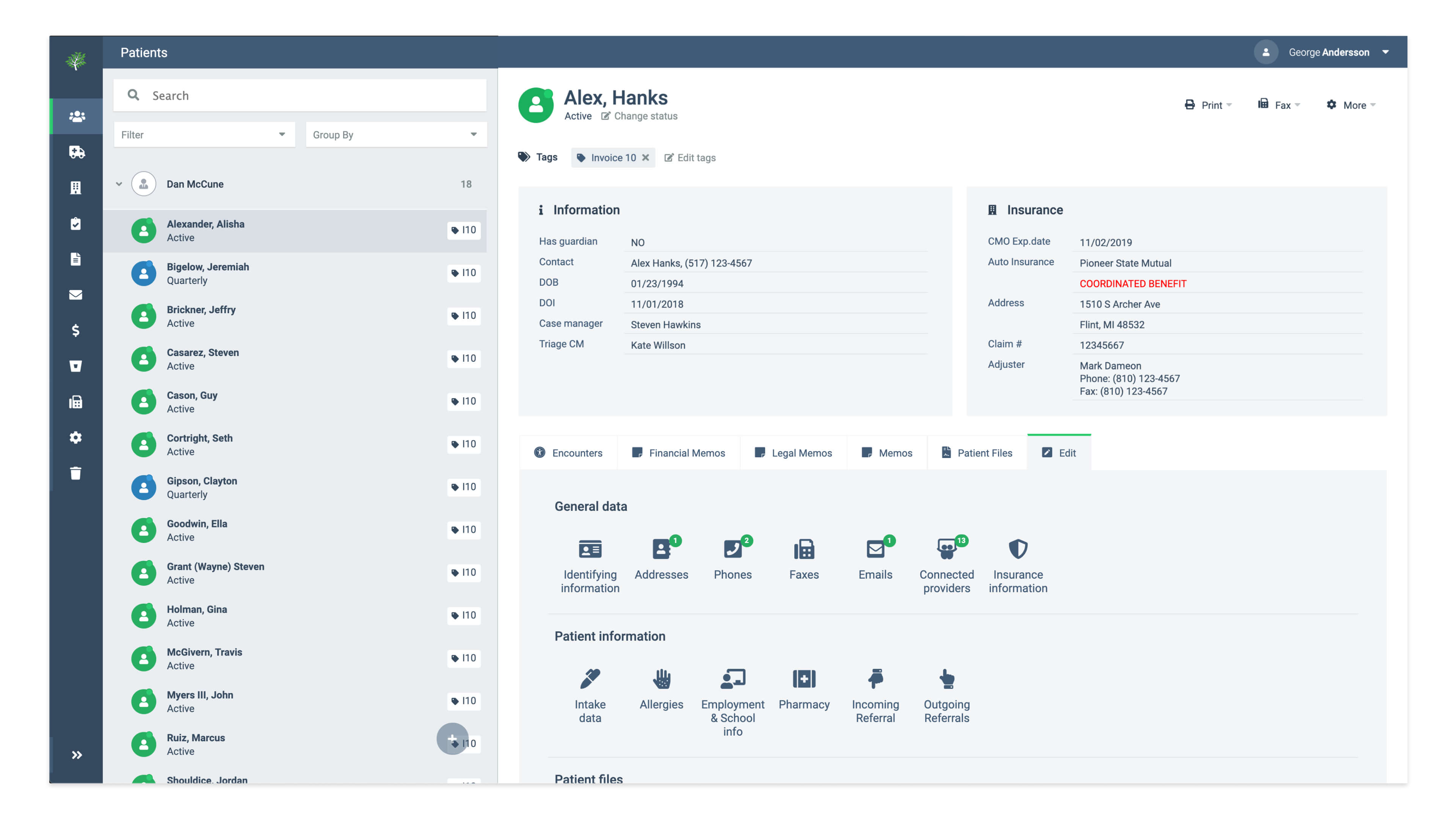
Task: Select patient Myers III, John
Action: (x=295, y=701)
